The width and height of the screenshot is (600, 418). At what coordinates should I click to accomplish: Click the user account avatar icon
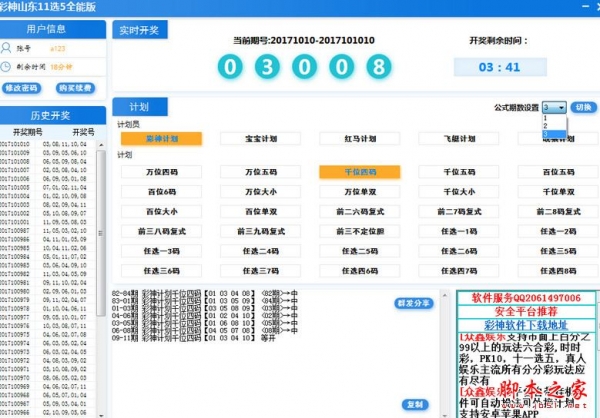tap(6, 48)
